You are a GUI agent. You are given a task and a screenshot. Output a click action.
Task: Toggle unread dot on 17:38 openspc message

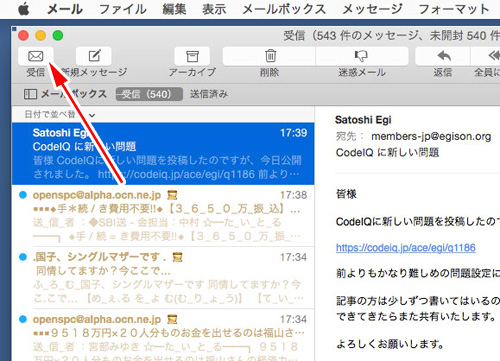pyautogui.click(x=23, y=195)
